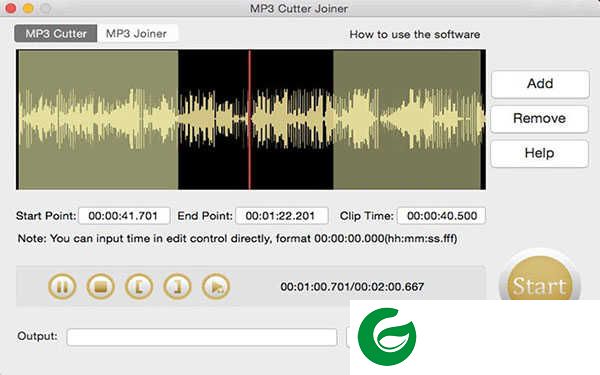600x375 pixels.
Task: Minimize the window with the yellow button
Action: pos(28,8)
